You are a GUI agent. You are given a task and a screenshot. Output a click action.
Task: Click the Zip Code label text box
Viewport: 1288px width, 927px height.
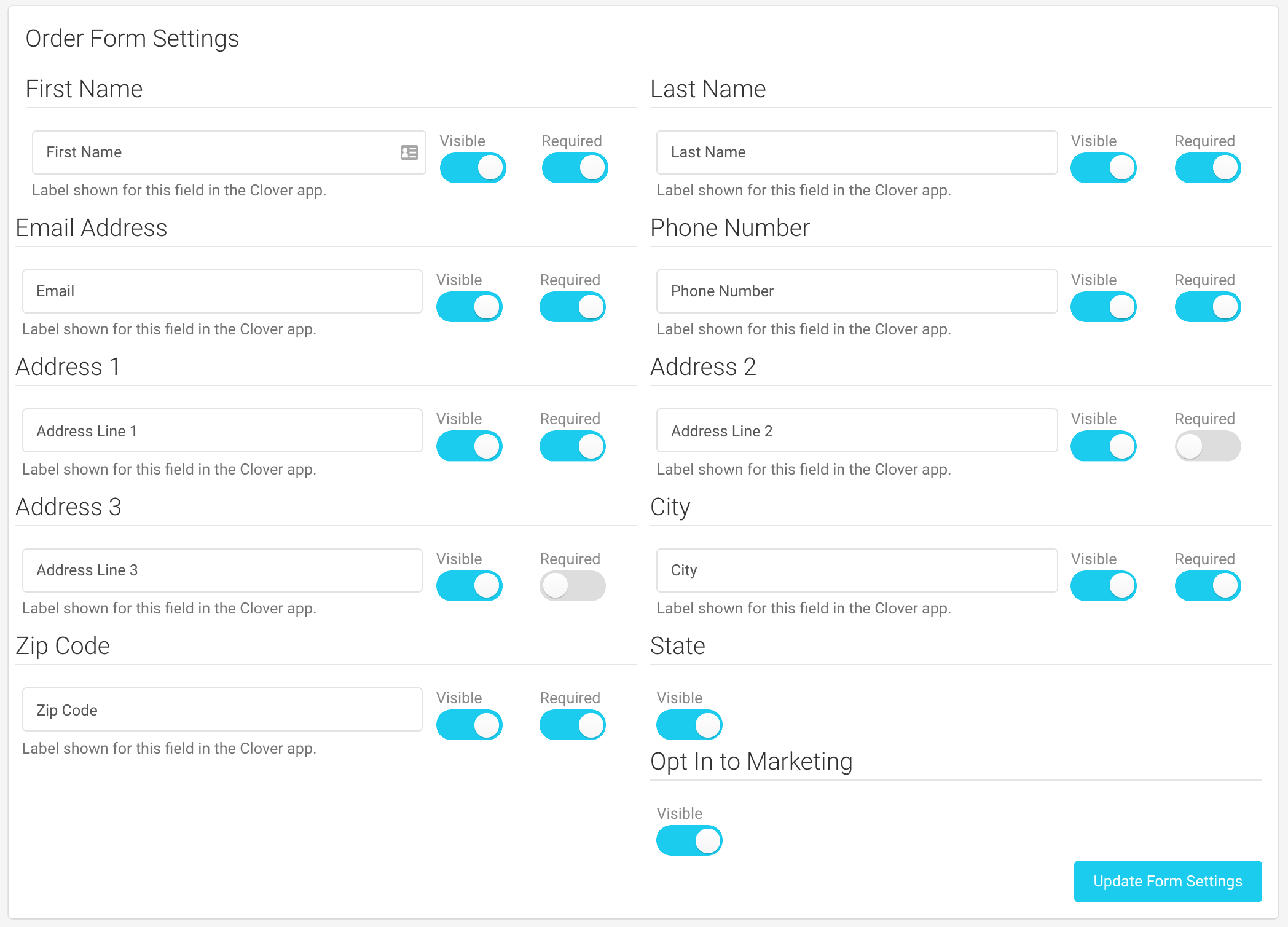pyautogui.click(x=222, y=709)
